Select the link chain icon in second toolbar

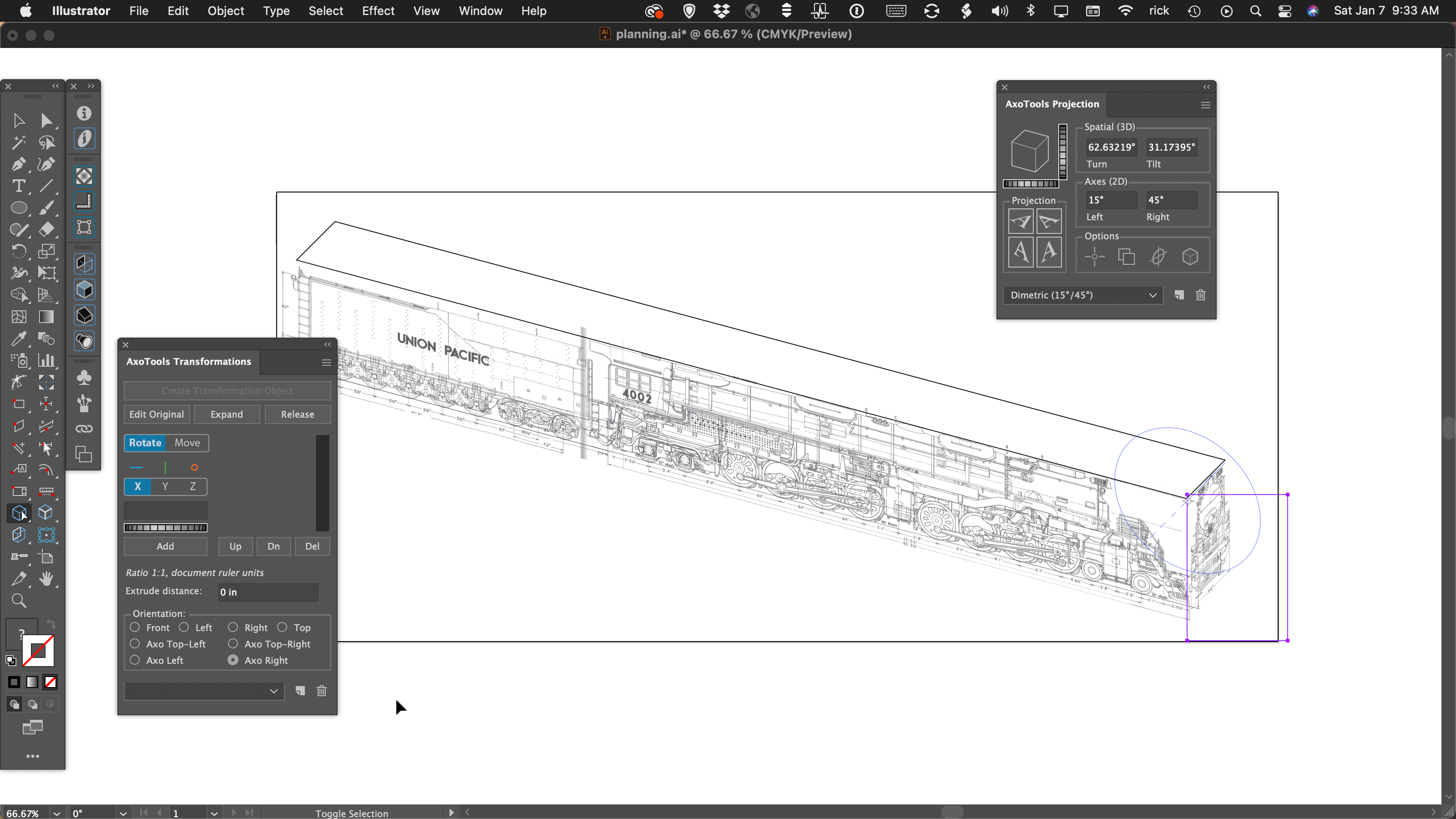point(84,429)
